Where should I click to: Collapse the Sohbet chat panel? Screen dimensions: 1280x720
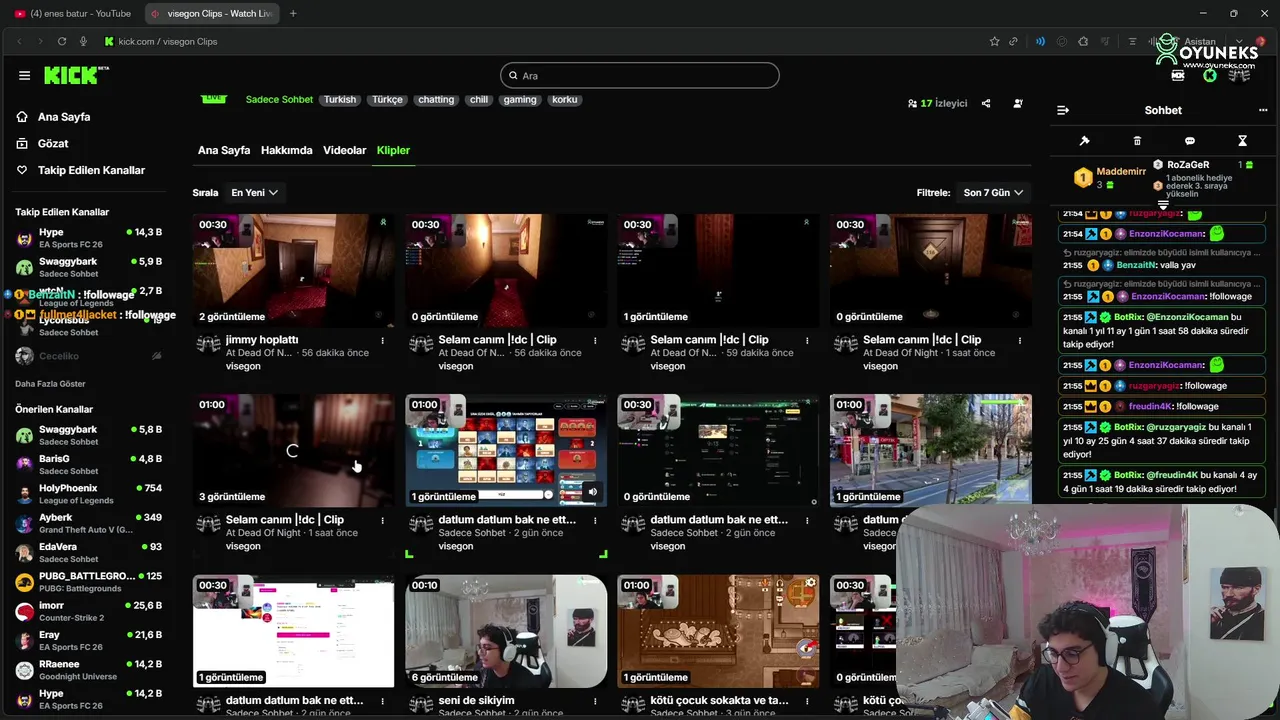(1063, 110)
